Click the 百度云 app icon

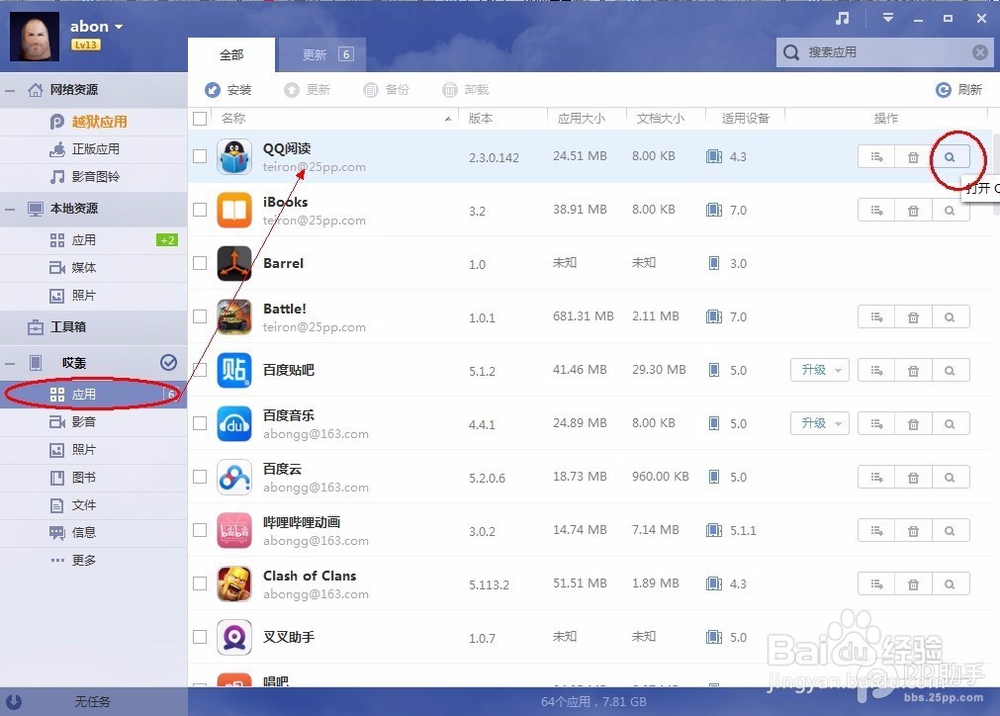(234, 477)
